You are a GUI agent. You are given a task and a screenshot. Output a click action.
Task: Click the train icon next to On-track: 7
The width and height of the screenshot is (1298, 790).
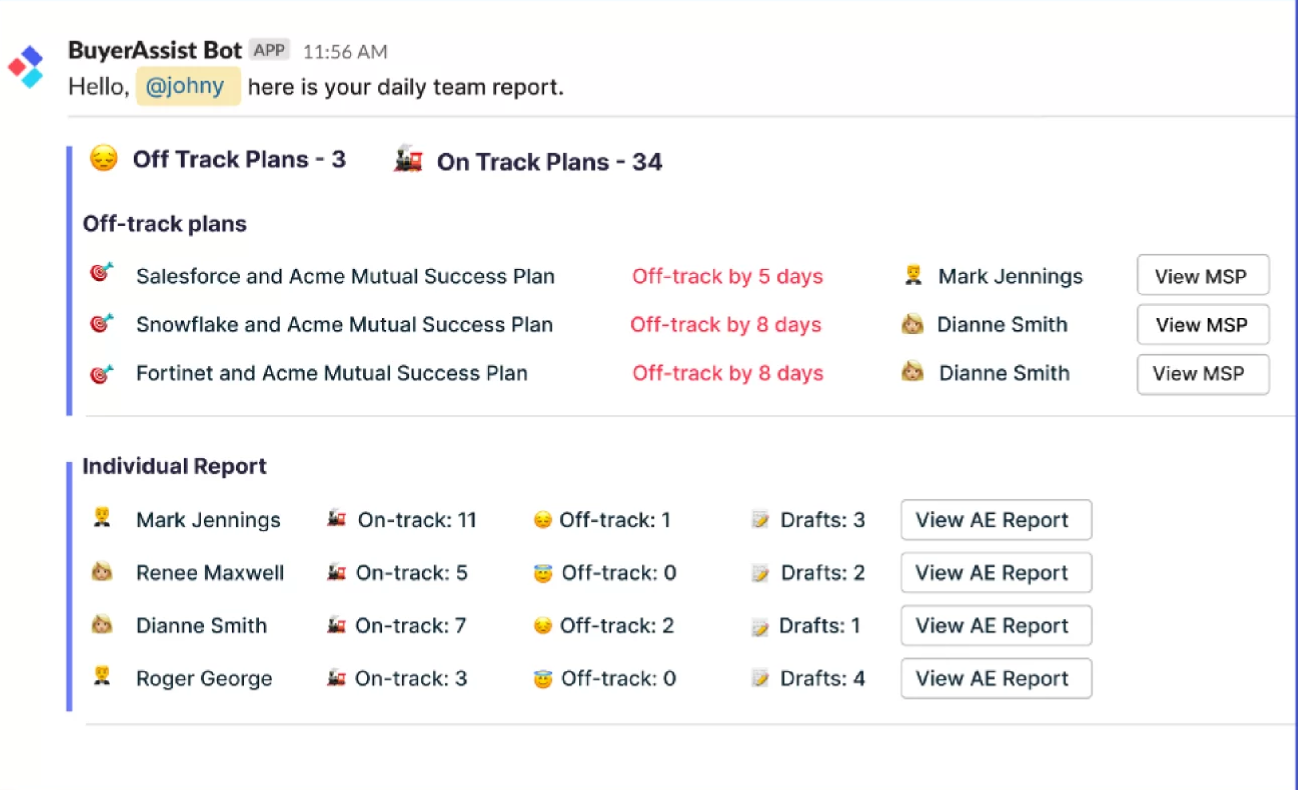(336, 625)
